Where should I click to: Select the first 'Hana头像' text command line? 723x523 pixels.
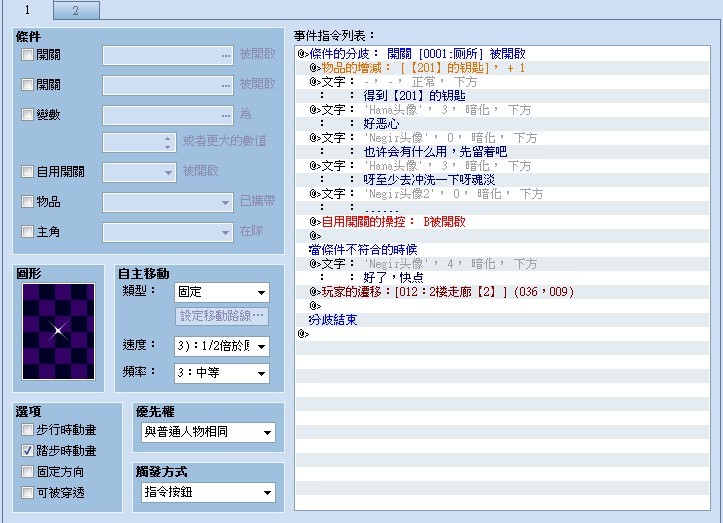pyautogui.click(x=503, y=110)
